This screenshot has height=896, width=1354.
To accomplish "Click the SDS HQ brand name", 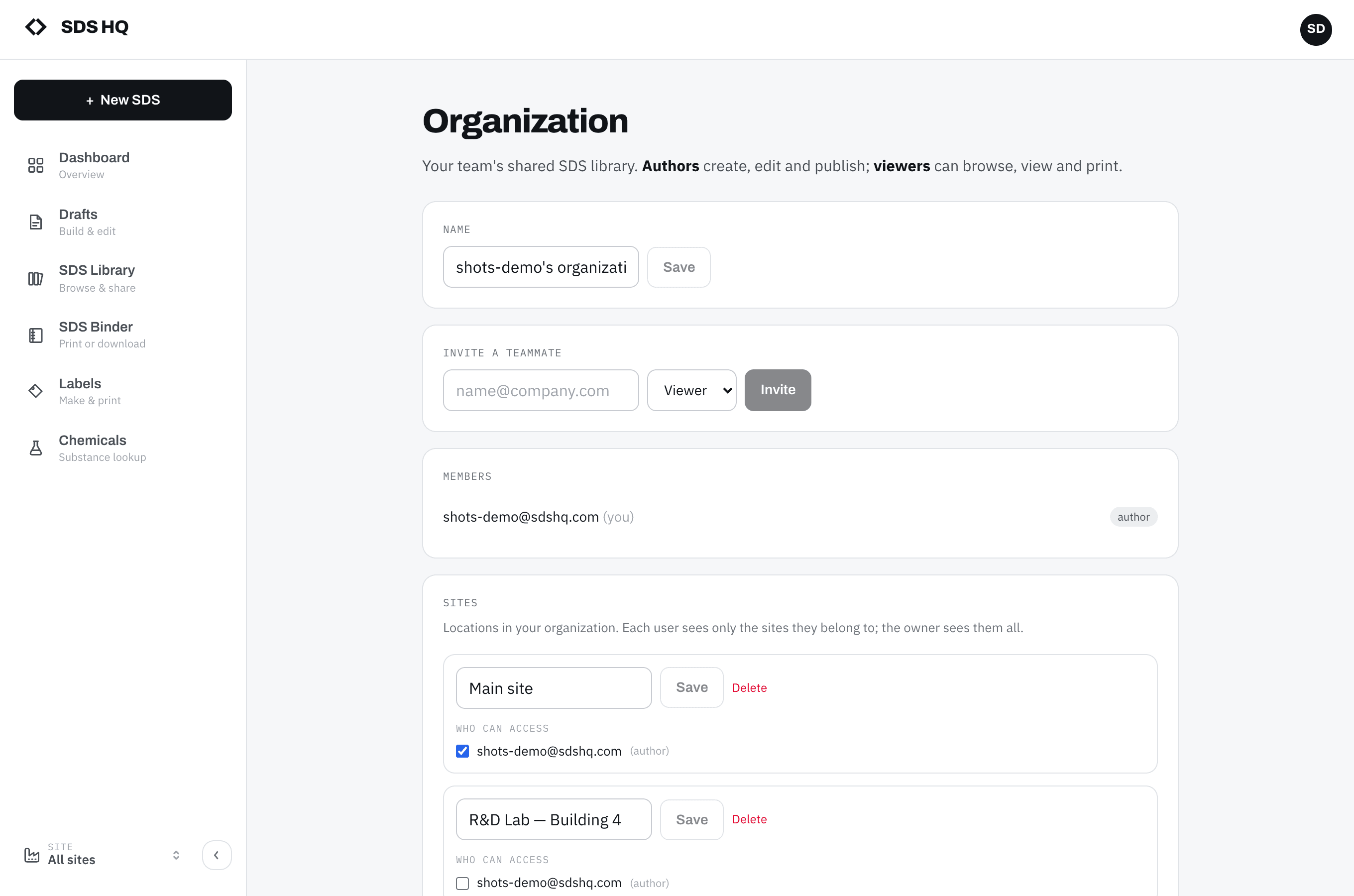I will pos(94,27).
